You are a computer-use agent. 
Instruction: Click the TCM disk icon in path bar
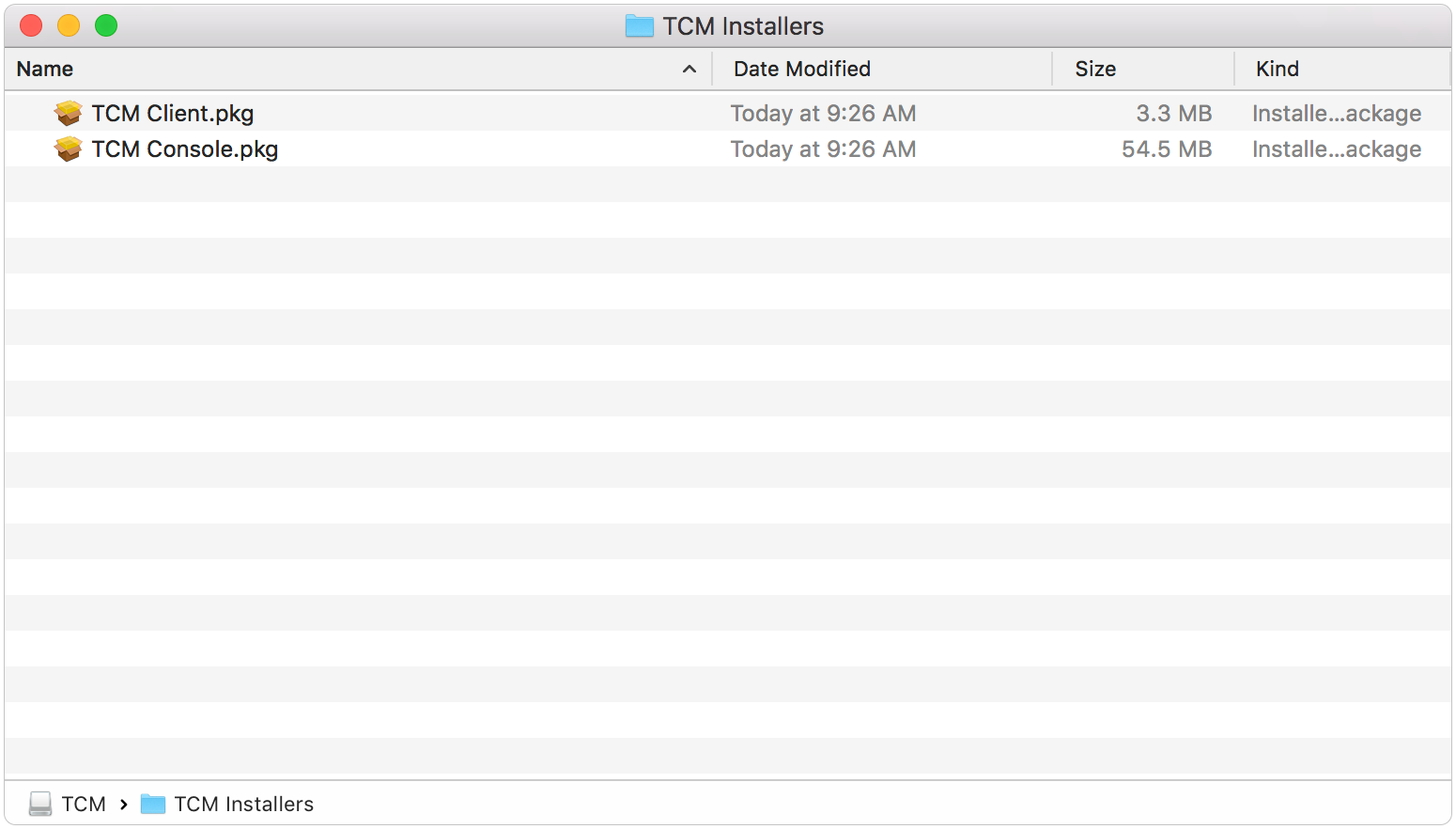40,804
